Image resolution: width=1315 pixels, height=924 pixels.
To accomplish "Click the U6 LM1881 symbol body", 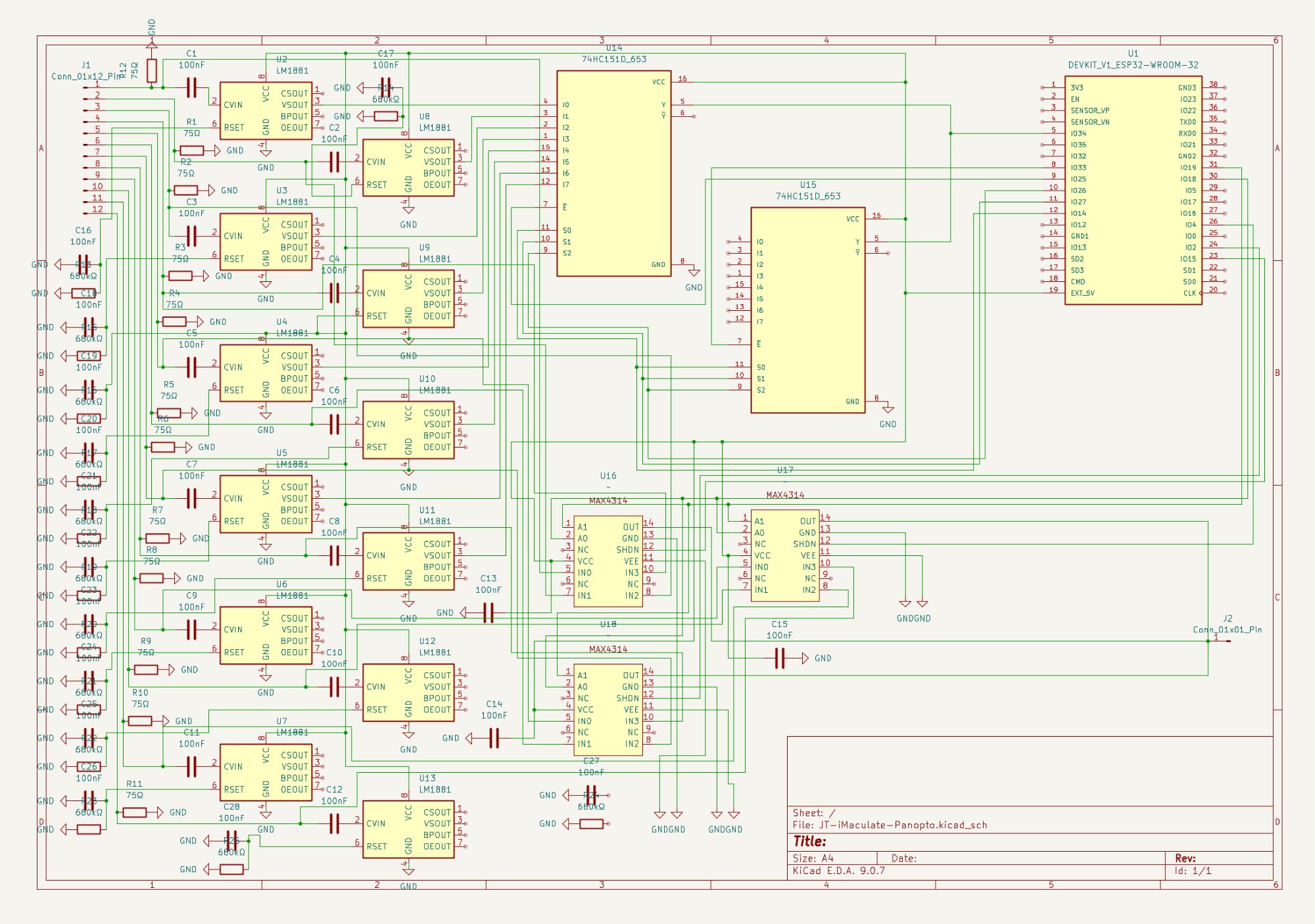I will pyautogui.click(x=266, y=635).
